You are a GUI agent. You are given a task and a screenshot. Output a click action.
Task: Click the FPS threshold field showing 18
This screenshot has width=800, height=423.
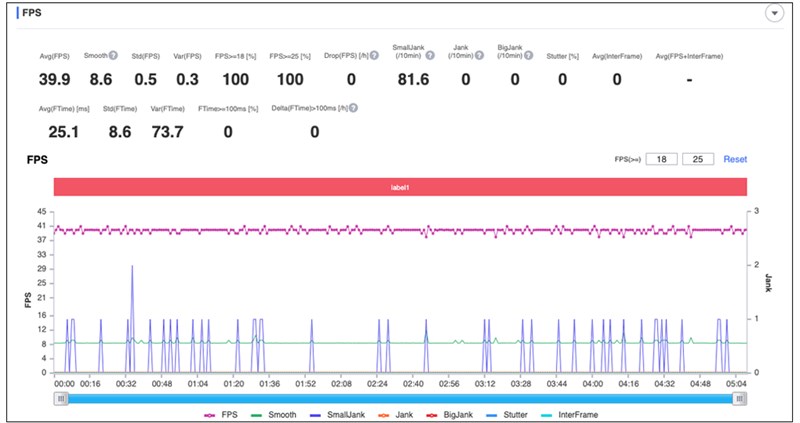pos(660,159)
